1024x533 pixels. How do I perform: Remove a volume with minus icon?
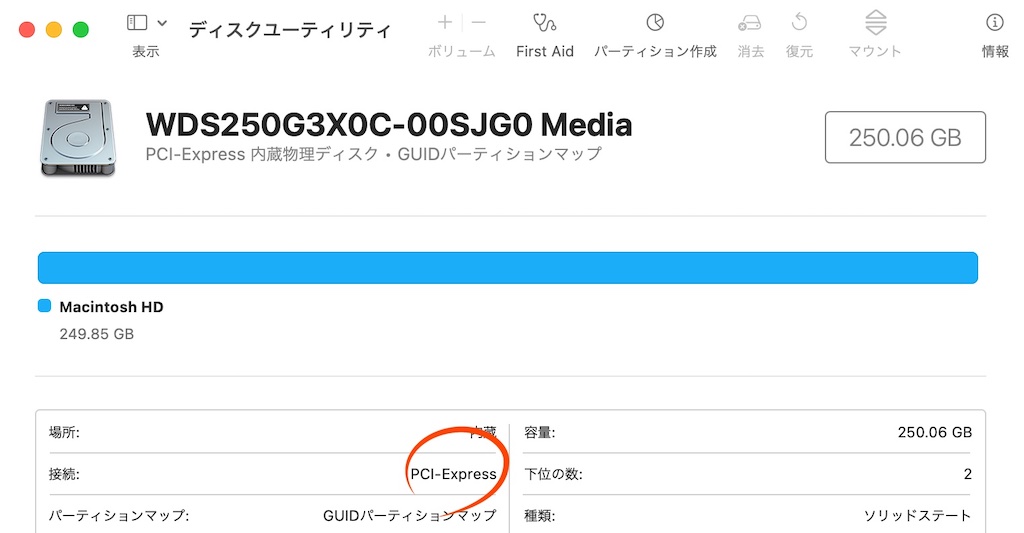(x=479, y=22)
